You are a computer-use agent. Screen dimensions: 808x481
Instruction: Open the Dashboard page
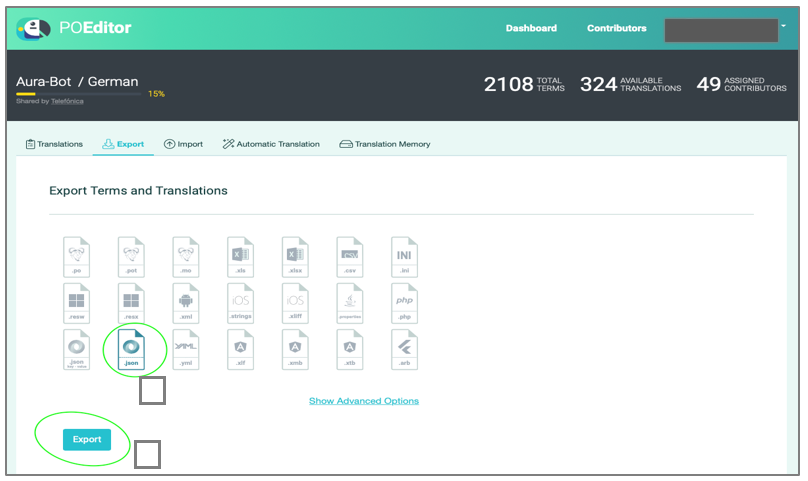pos(531,28)
